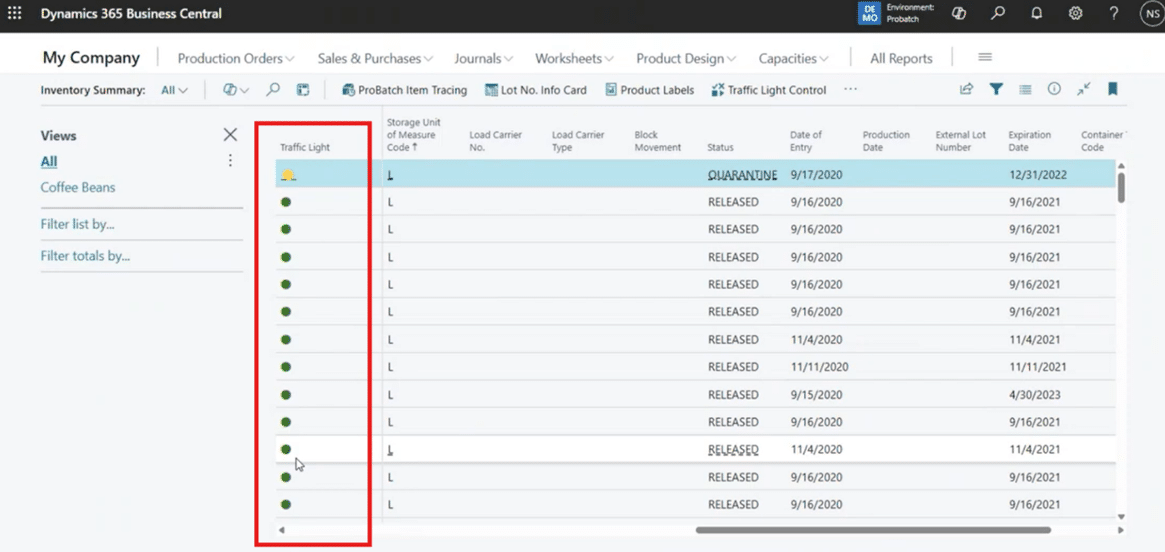Open the notifications bell
The image size is (1165, 552).
point(1037,14)
